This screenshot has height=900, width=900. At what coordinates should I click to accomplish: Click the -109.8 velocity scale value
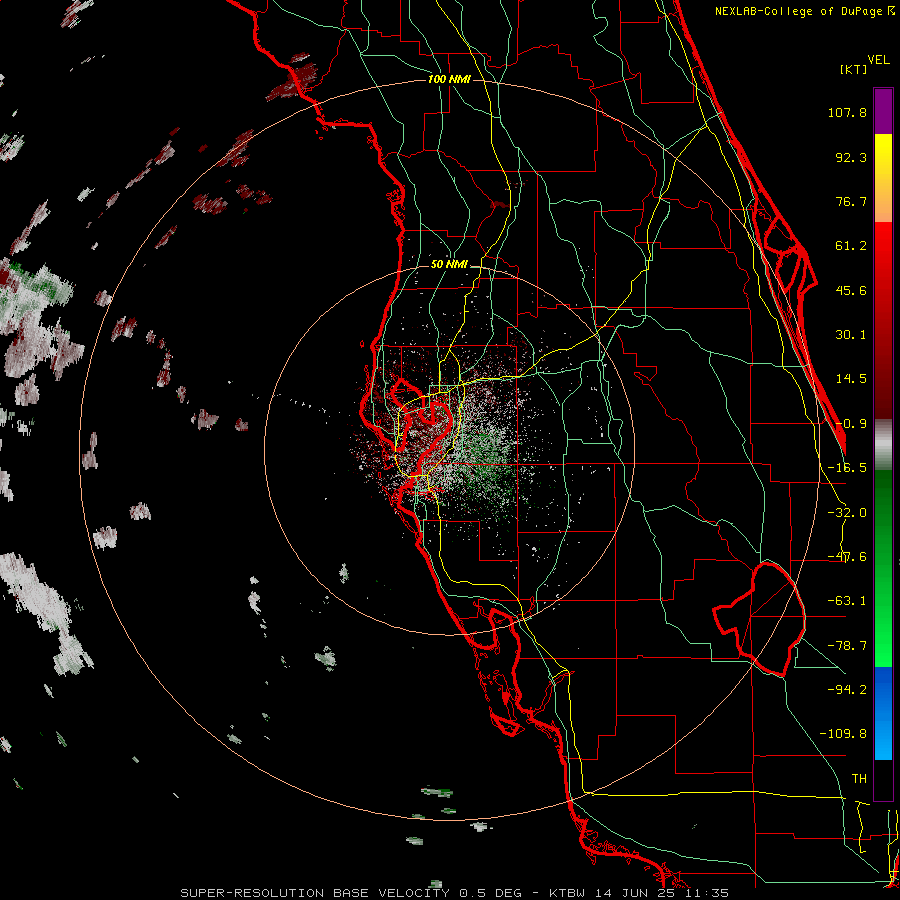(x=843, y=734)
